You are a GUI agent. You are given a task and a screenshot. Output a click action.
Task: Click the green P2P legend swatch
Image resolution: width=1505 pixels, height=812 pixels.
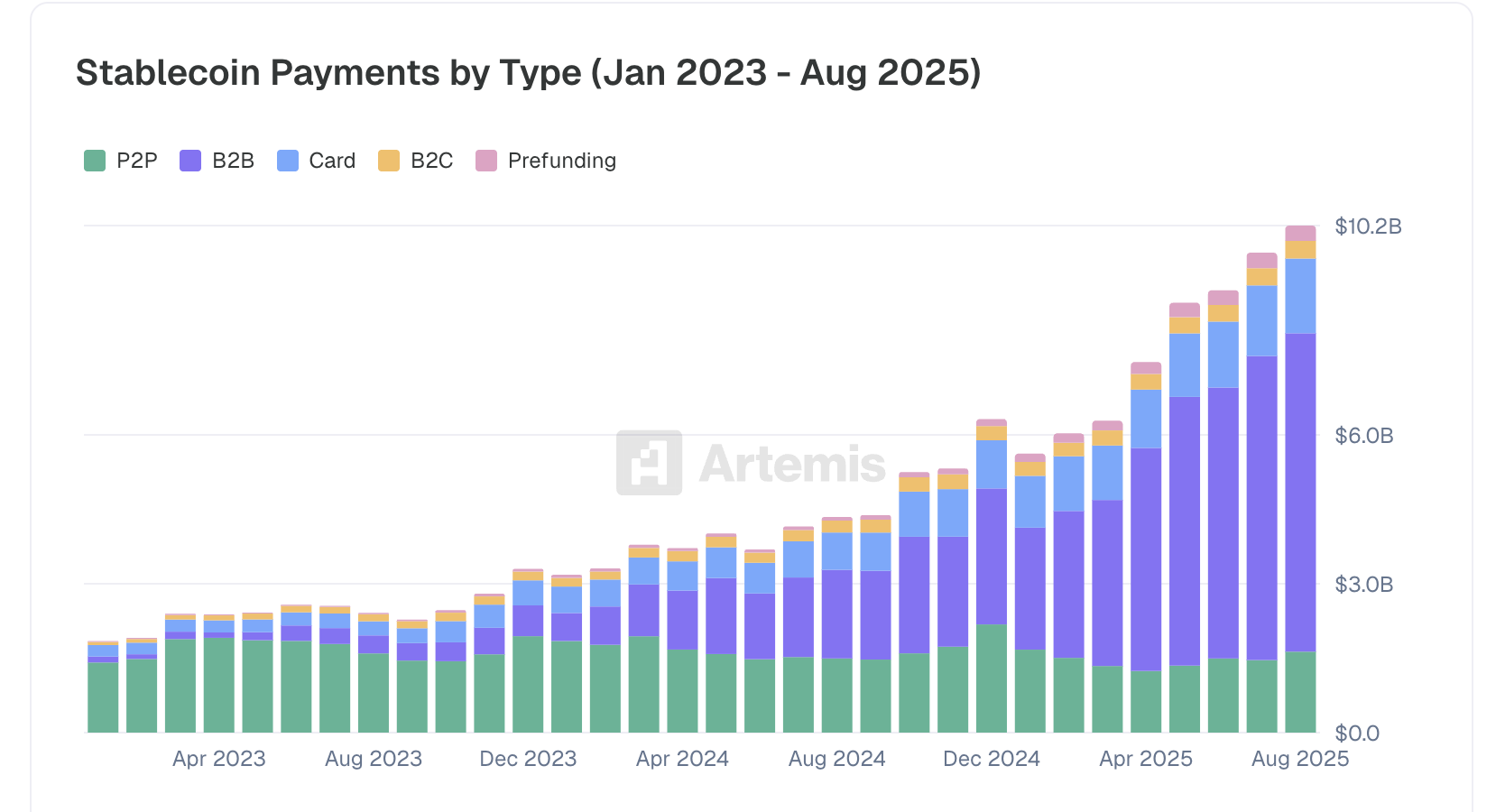click(x=95, y=161)
